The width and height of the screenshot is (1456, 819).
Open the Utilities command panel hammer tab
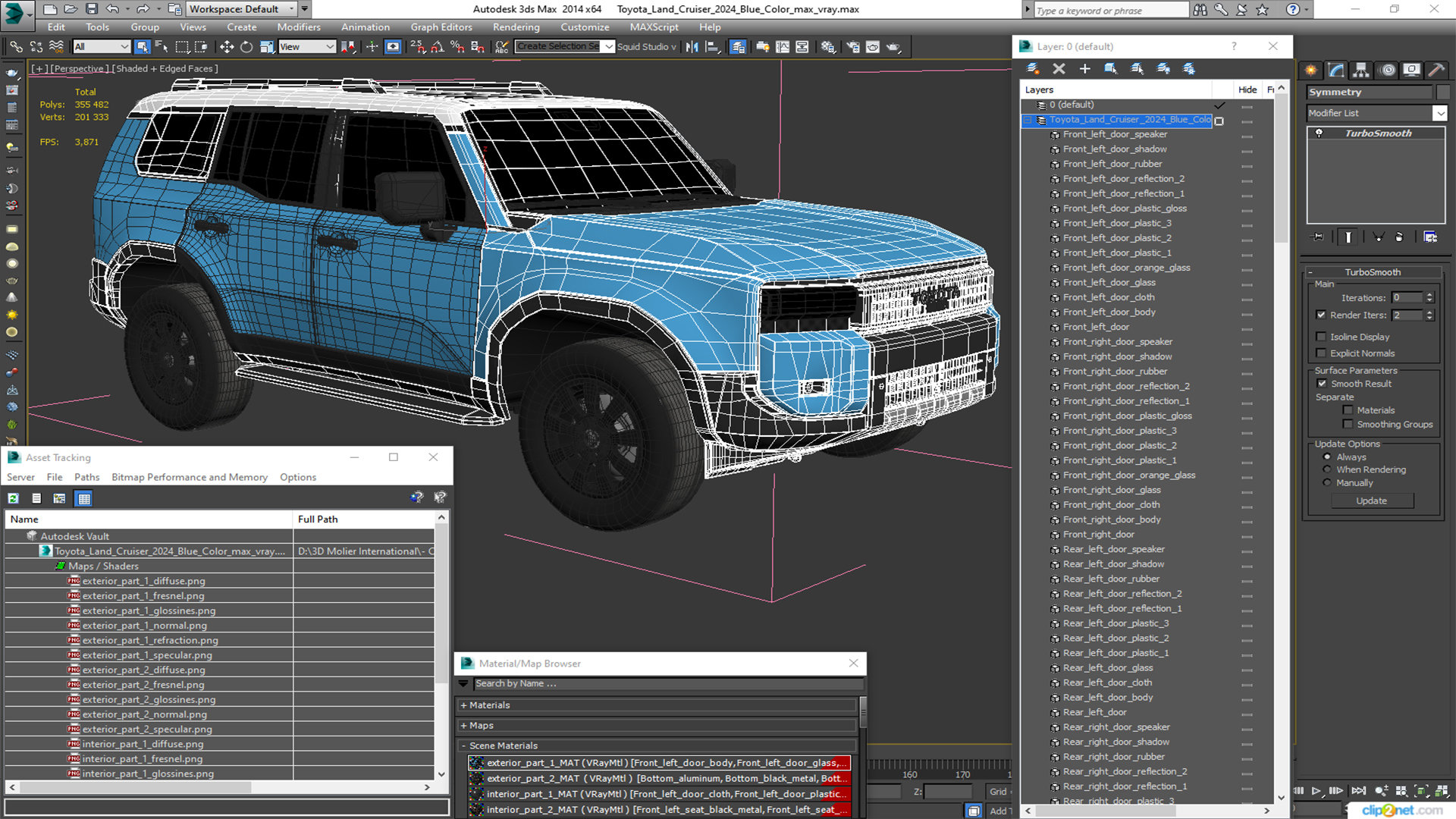pyautogui.click(x=1436, y=71)
